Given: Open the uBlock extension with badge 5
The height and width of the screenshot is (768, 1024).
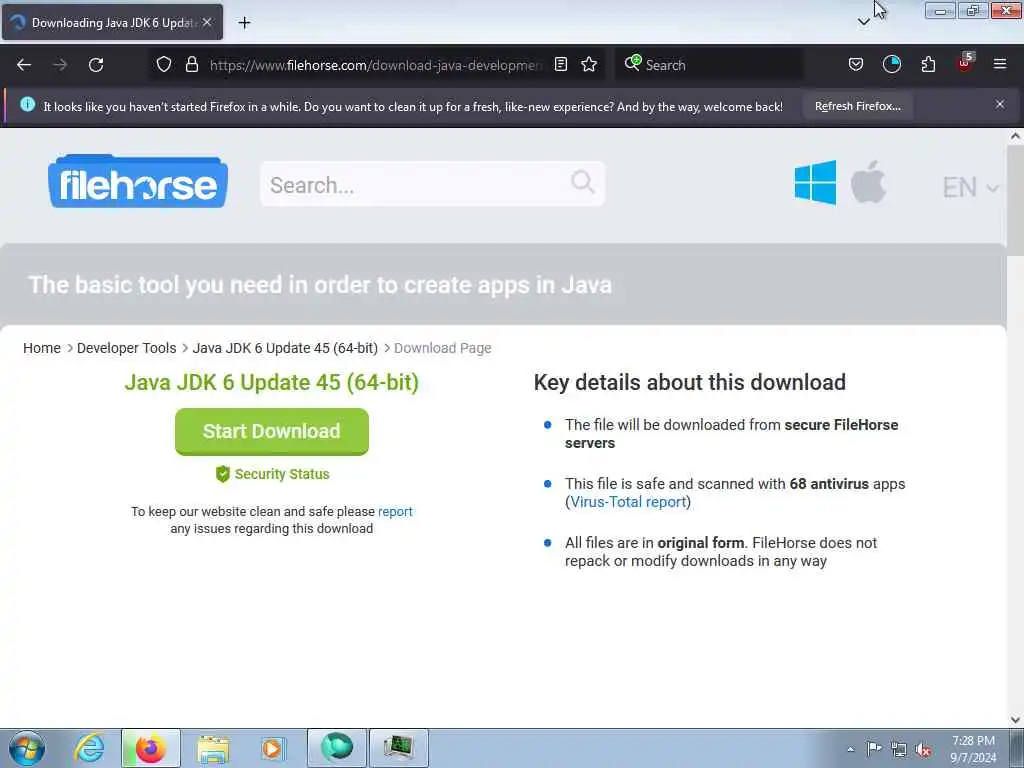Looking at the screenshot, I should coord(965,63).
